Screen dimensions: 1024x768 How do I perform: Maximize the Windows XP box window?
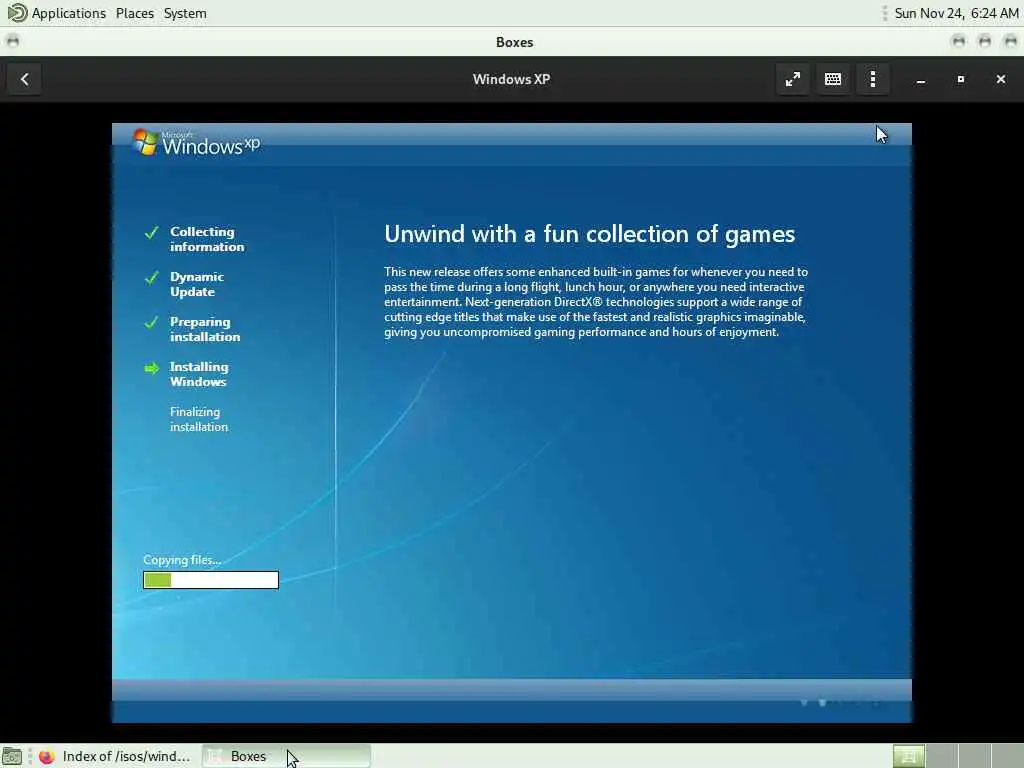pos(960,80)
